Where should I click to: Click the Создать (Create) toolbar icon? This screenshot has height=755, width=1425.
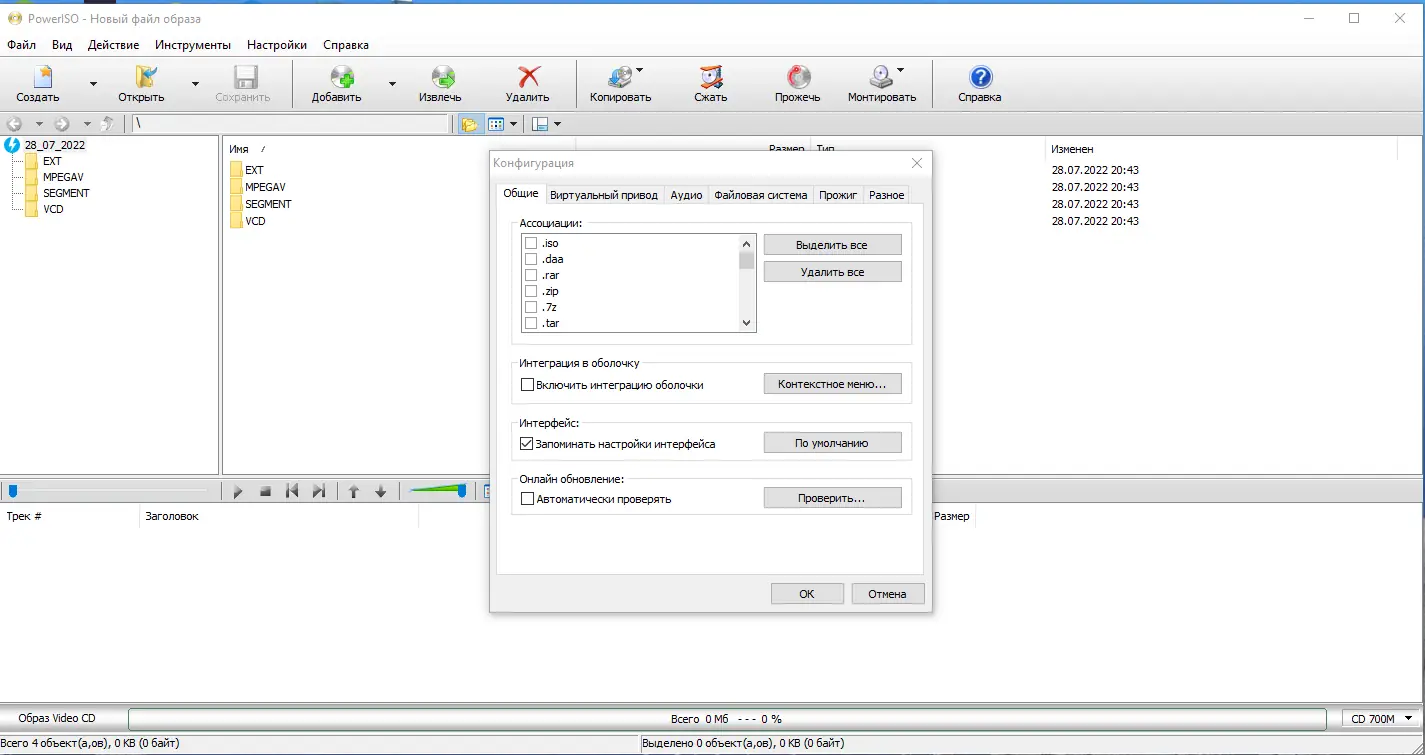pyautogui.click(x=40, y=78)
